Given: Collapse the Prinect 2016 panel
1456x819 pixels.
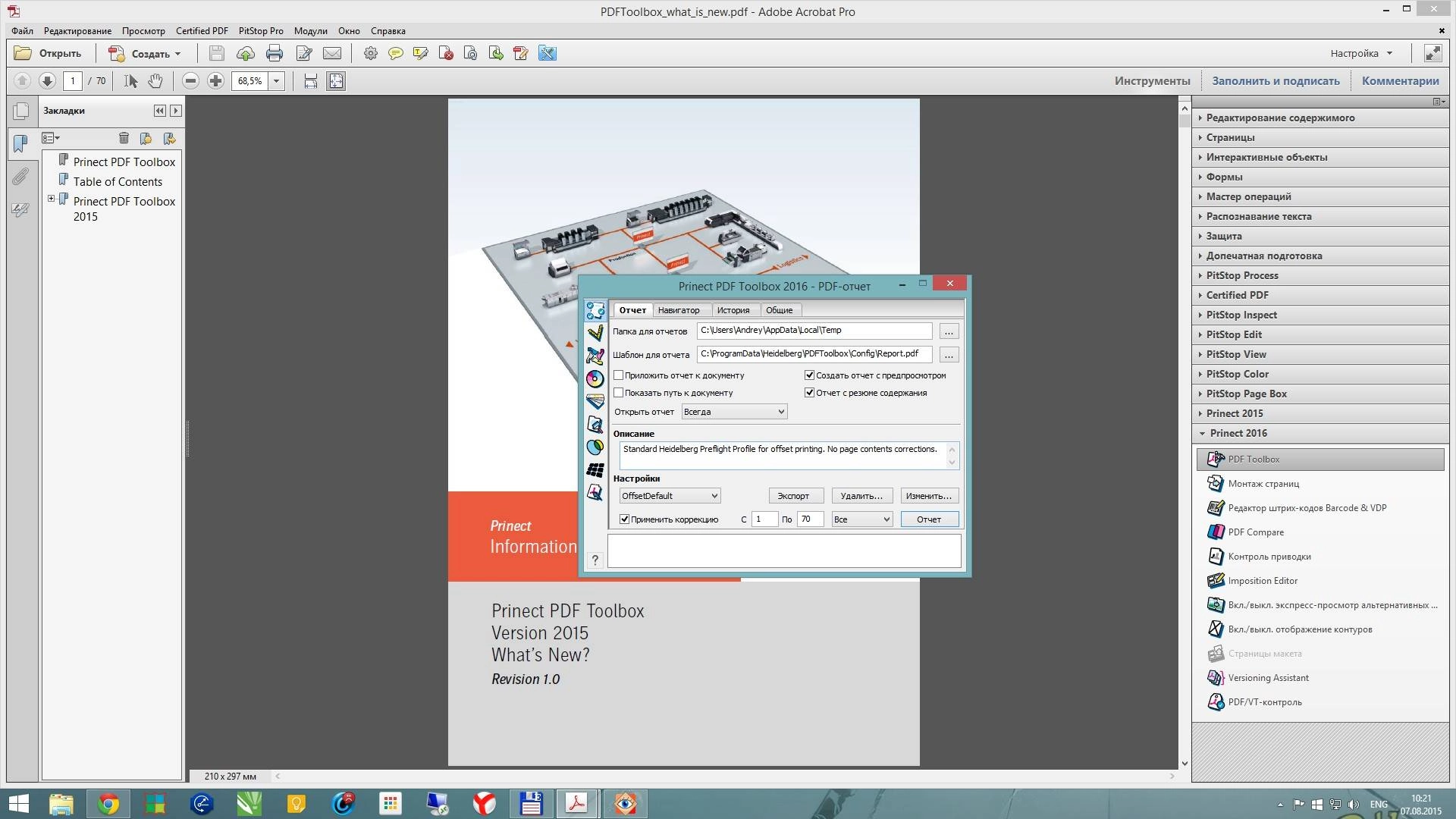Looking at the screenshot, I should pos(1320,433).
